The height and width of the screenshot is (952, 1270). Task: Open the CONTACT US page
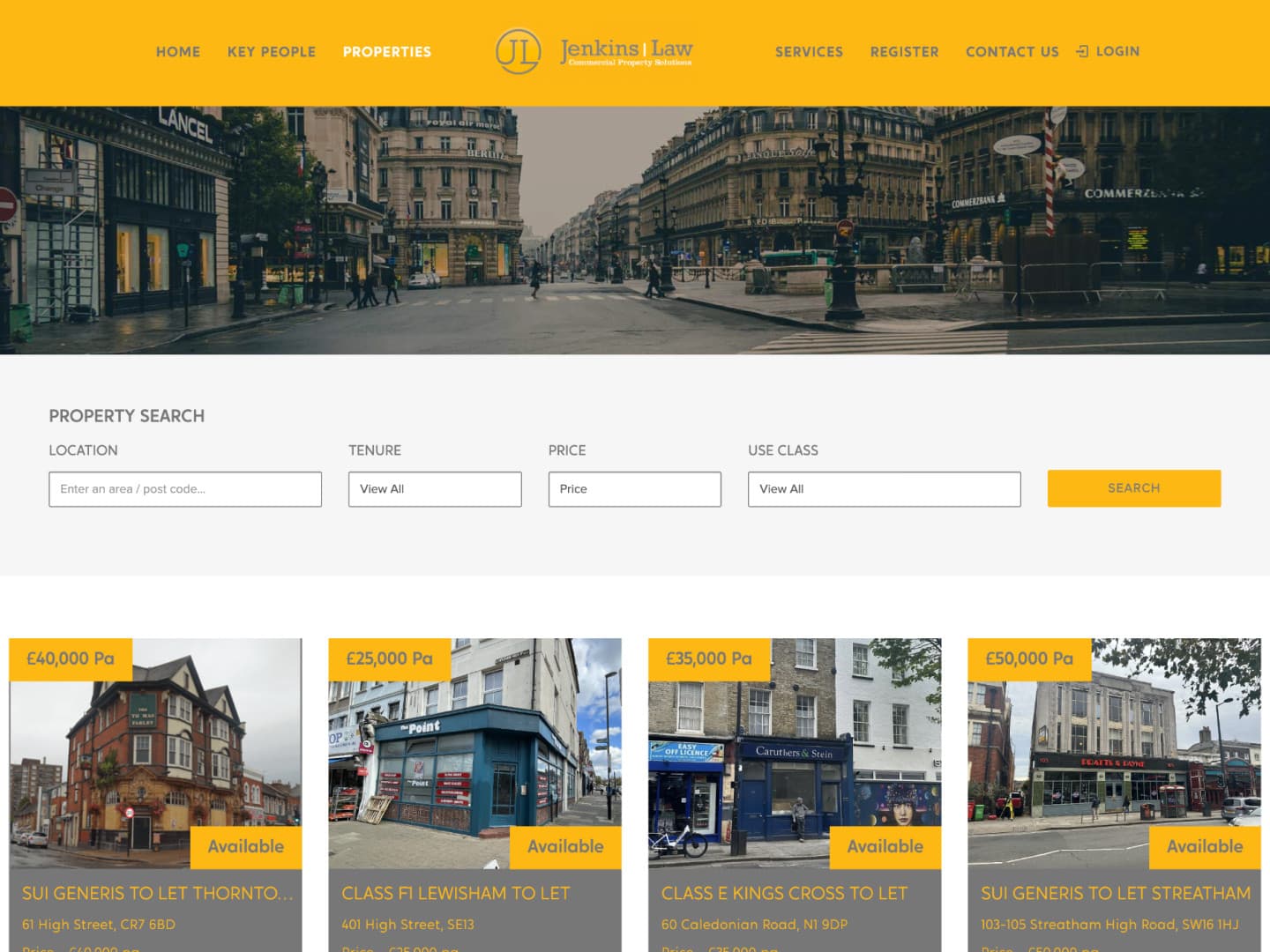click(x=1012, y=52)
